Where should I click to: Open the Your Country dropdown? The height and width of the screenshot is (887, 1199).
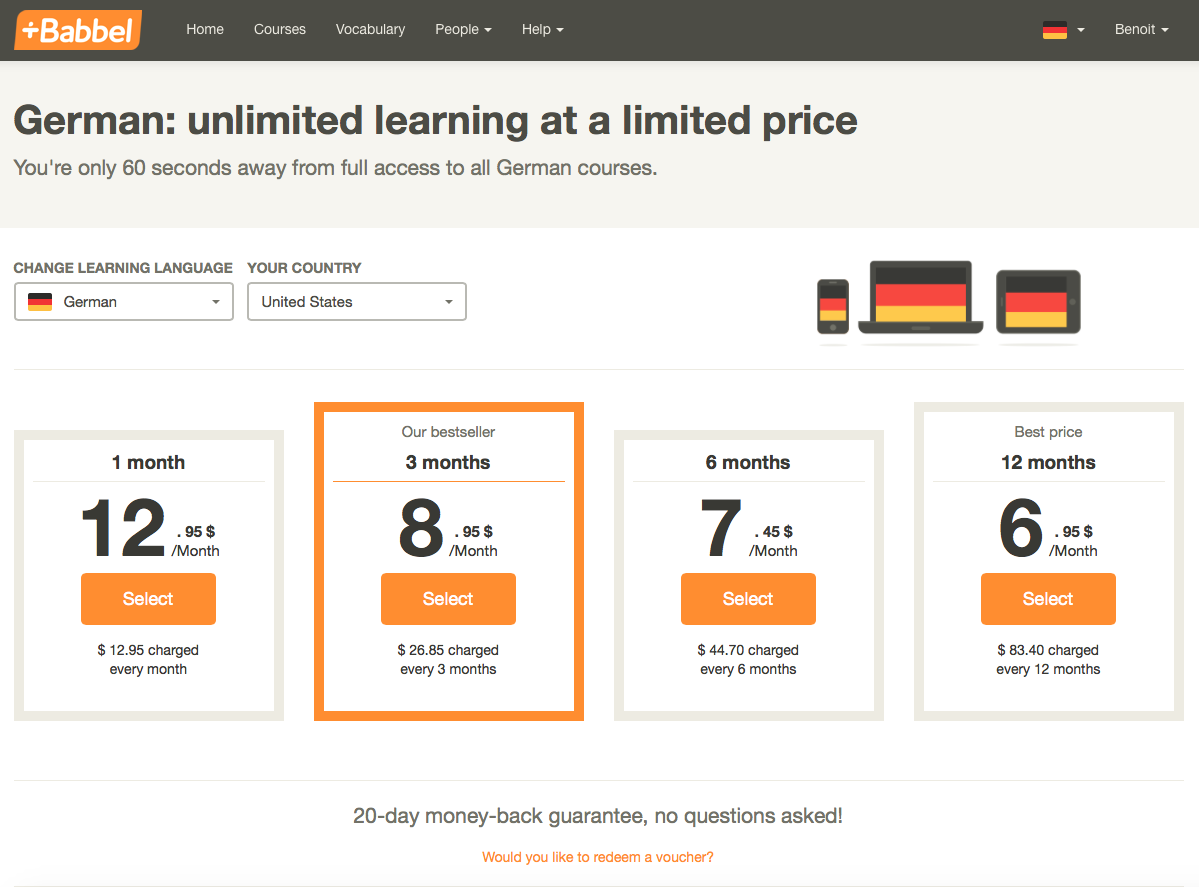[x=356, y=302]
